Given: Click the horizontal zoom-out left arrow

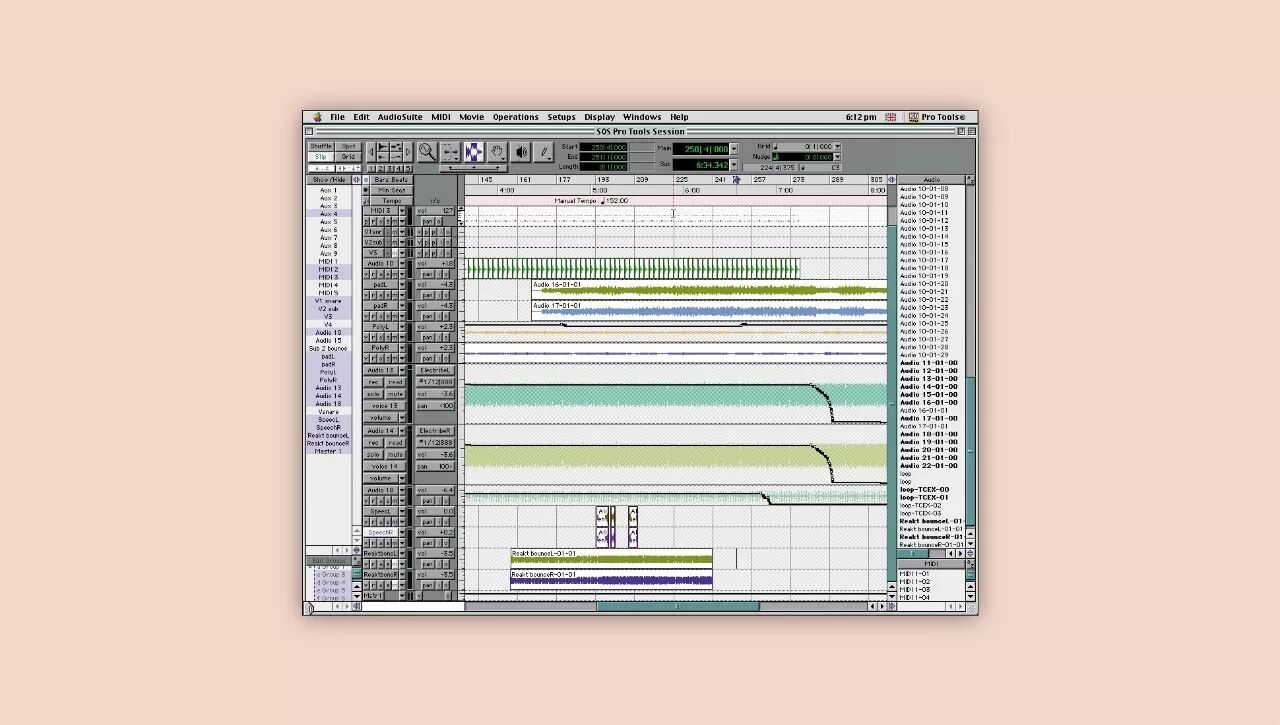Looking at the screenshot, I should pyautogui.click(x=371, y=152).
